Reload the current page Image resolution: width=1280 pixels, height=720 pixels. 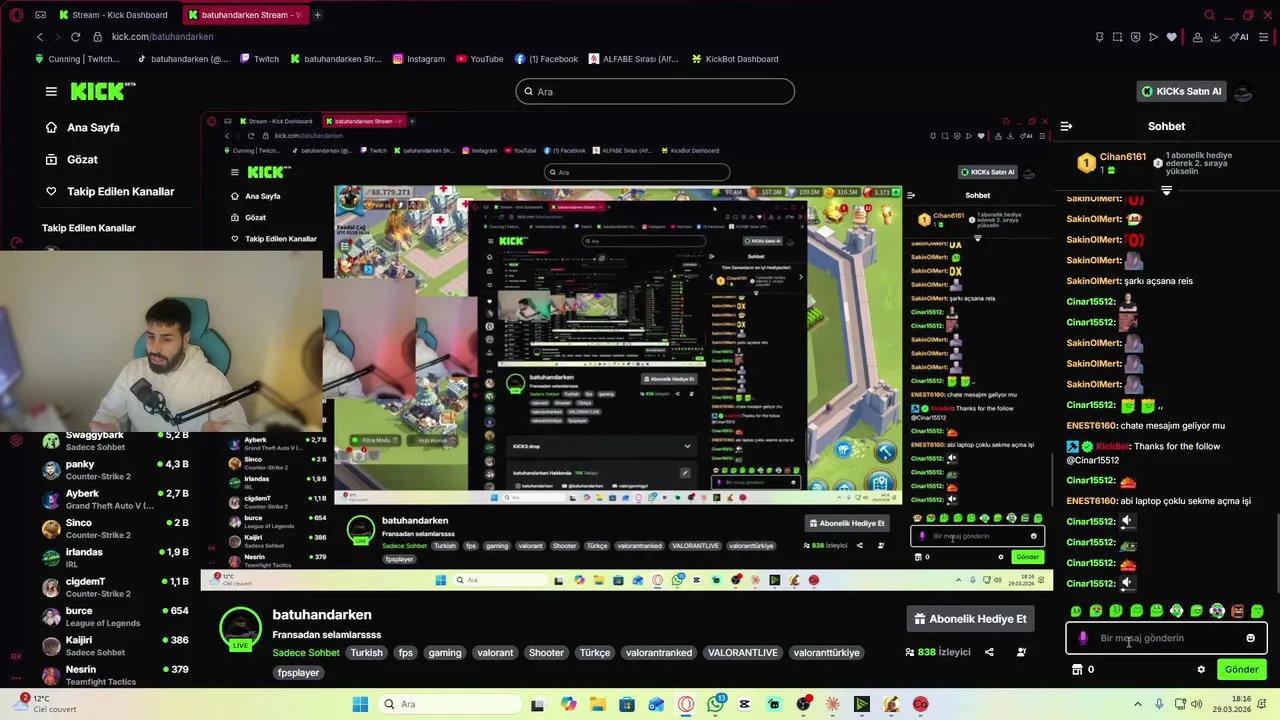(x=75, y=37)
